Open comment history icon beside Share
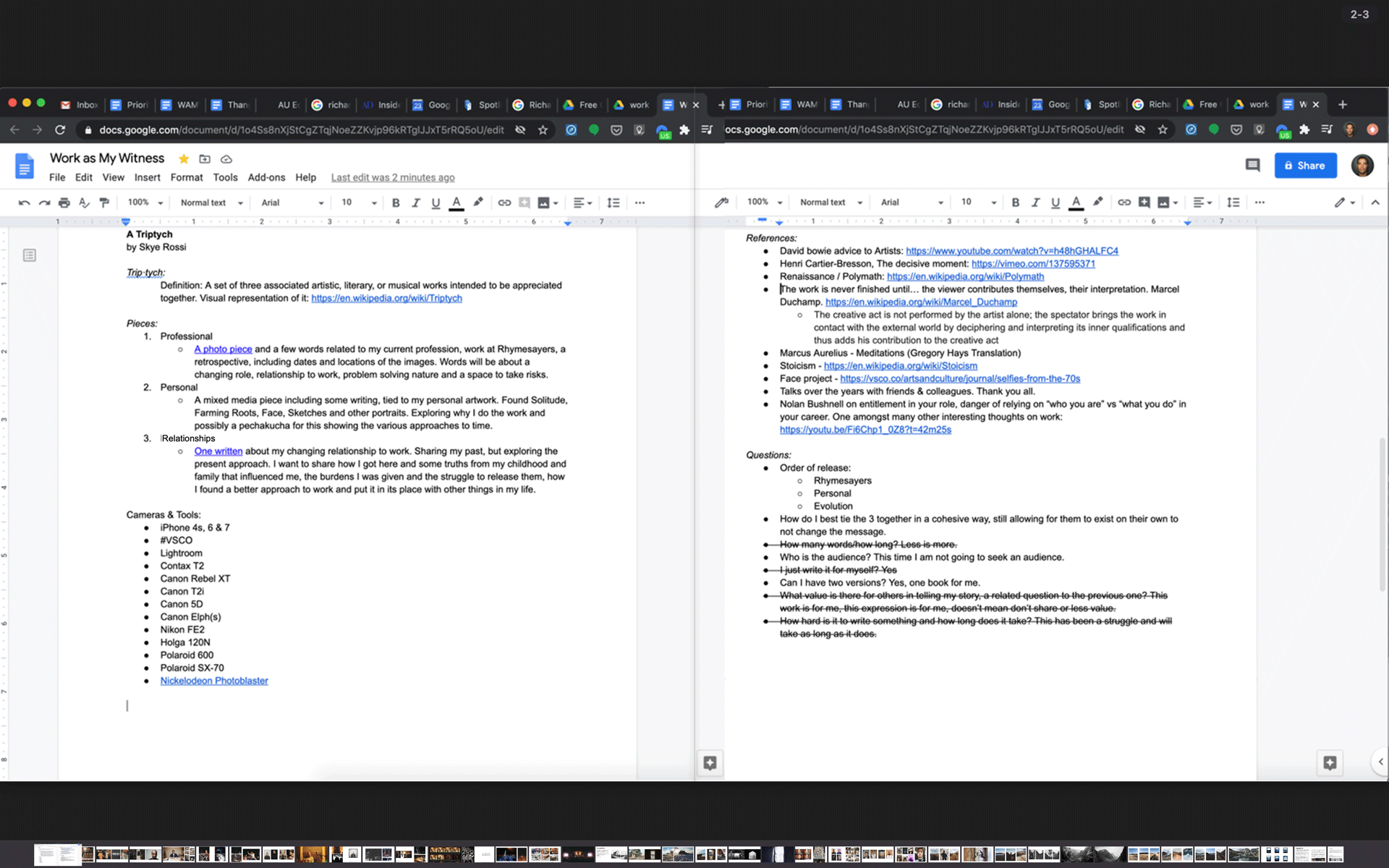 (x=1252, y=166)
